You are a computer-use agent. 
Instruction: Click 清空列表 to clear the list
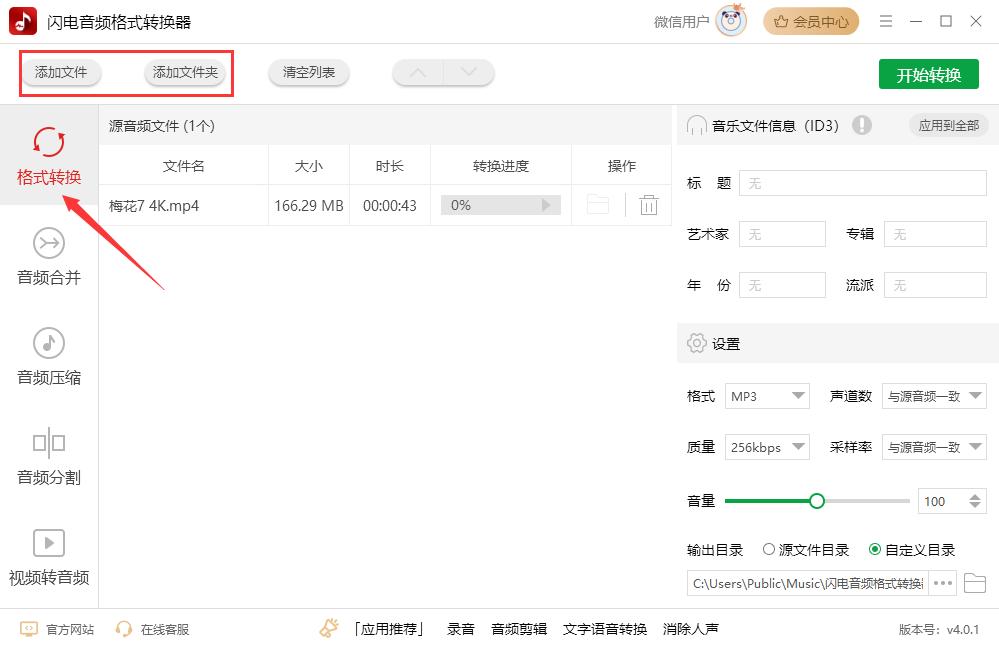click(310, 73)
